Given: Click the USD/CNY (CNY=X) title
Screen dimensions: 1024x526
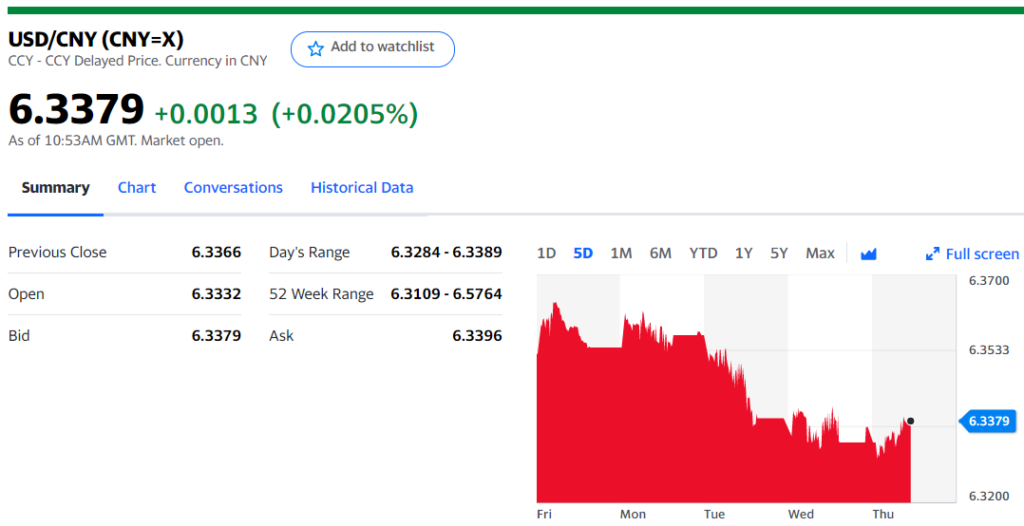Looking at the screenshot, I should [96, 40].
